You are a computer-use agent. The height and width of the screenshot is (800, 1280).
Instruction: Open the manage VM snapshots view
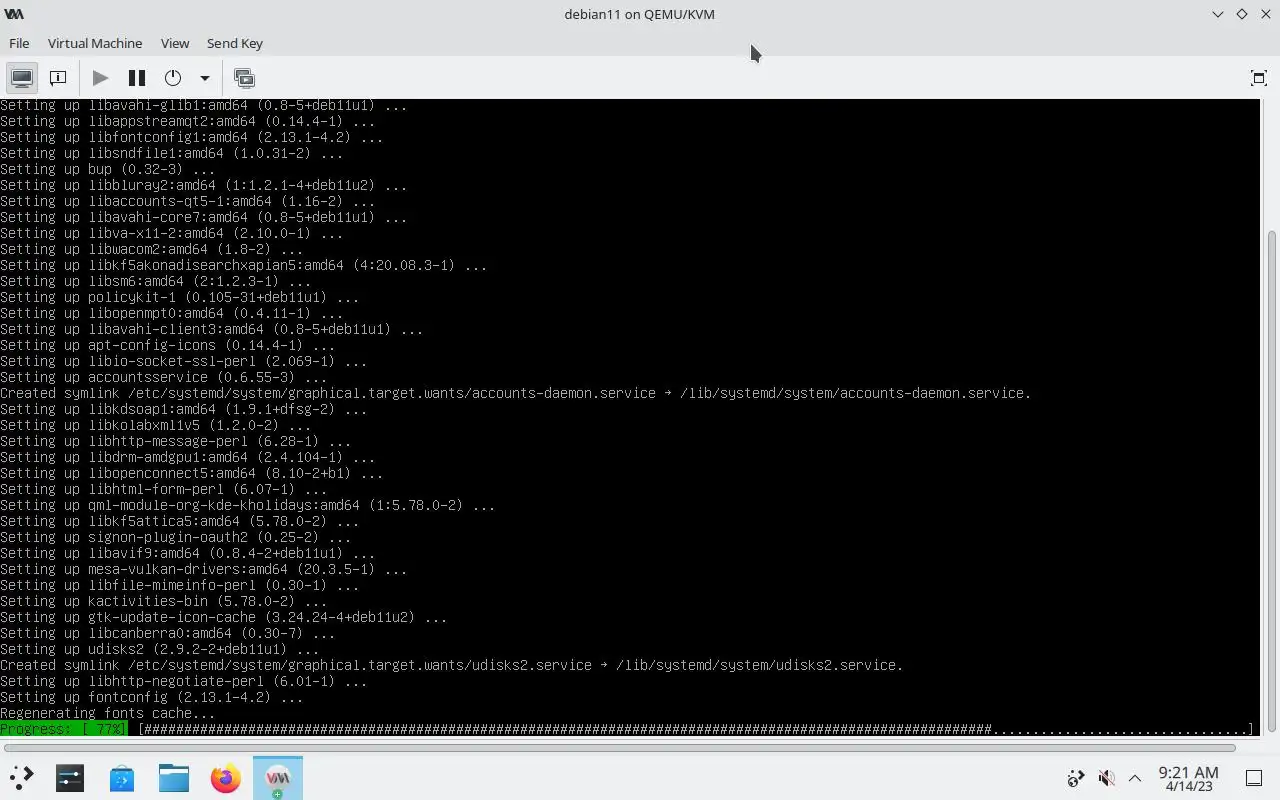pos(244,78)
